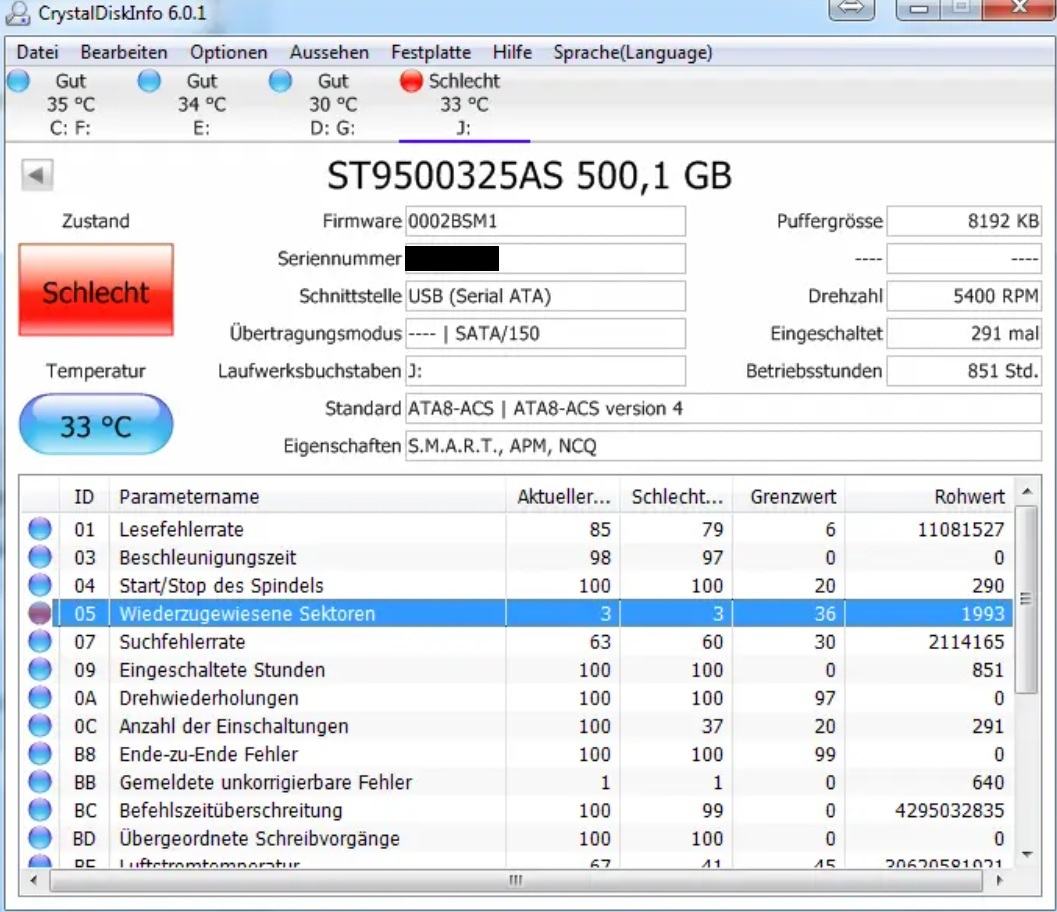
Task: Select the Suchfehlerrate row name
Action: [x=182, y=642]
